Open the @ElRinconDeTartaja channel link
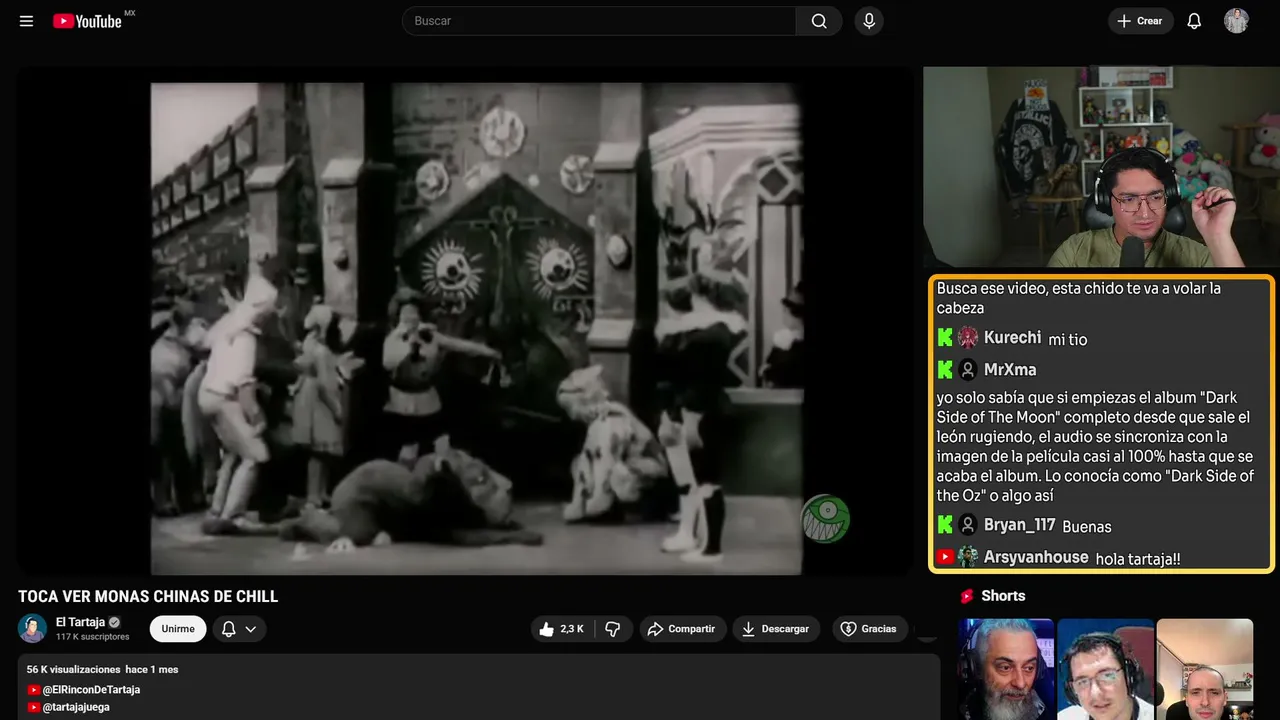1280x720 pixels. pos(91,690)
